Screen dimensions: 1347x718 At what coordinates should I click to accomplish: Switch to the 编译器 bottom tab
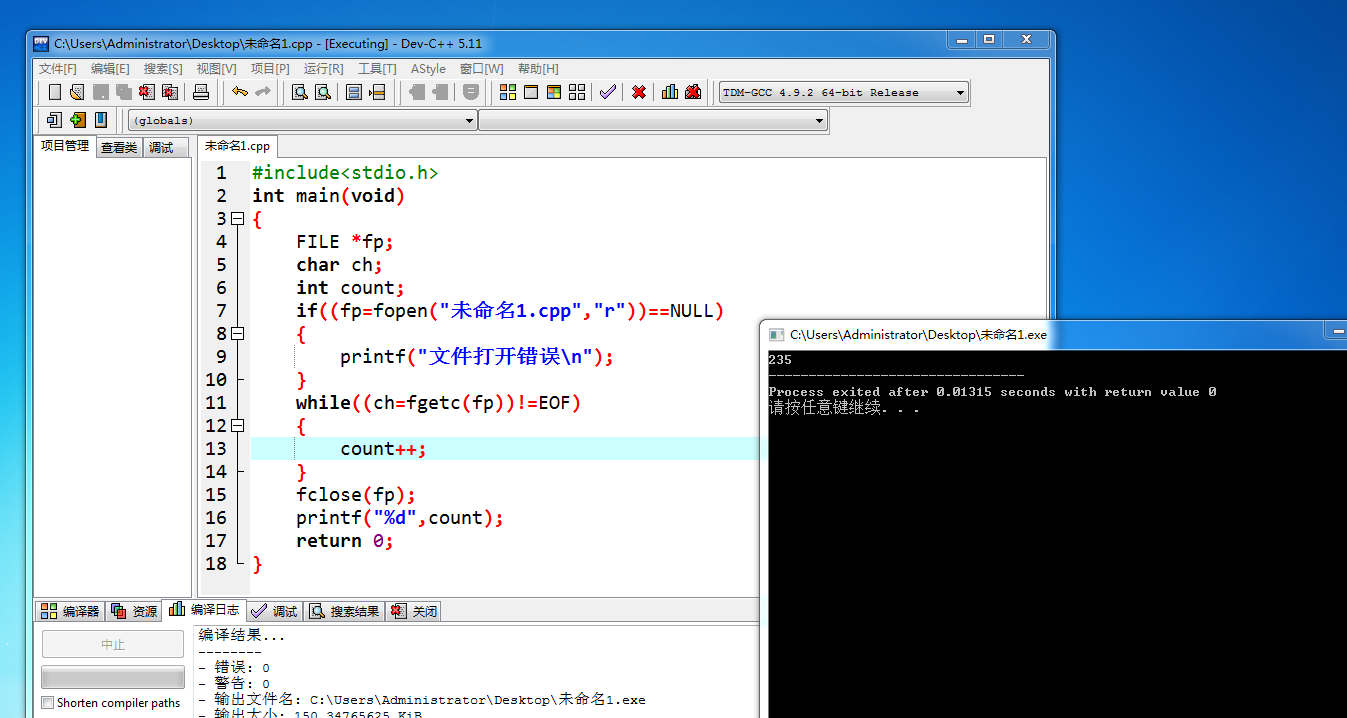(70, 611)
